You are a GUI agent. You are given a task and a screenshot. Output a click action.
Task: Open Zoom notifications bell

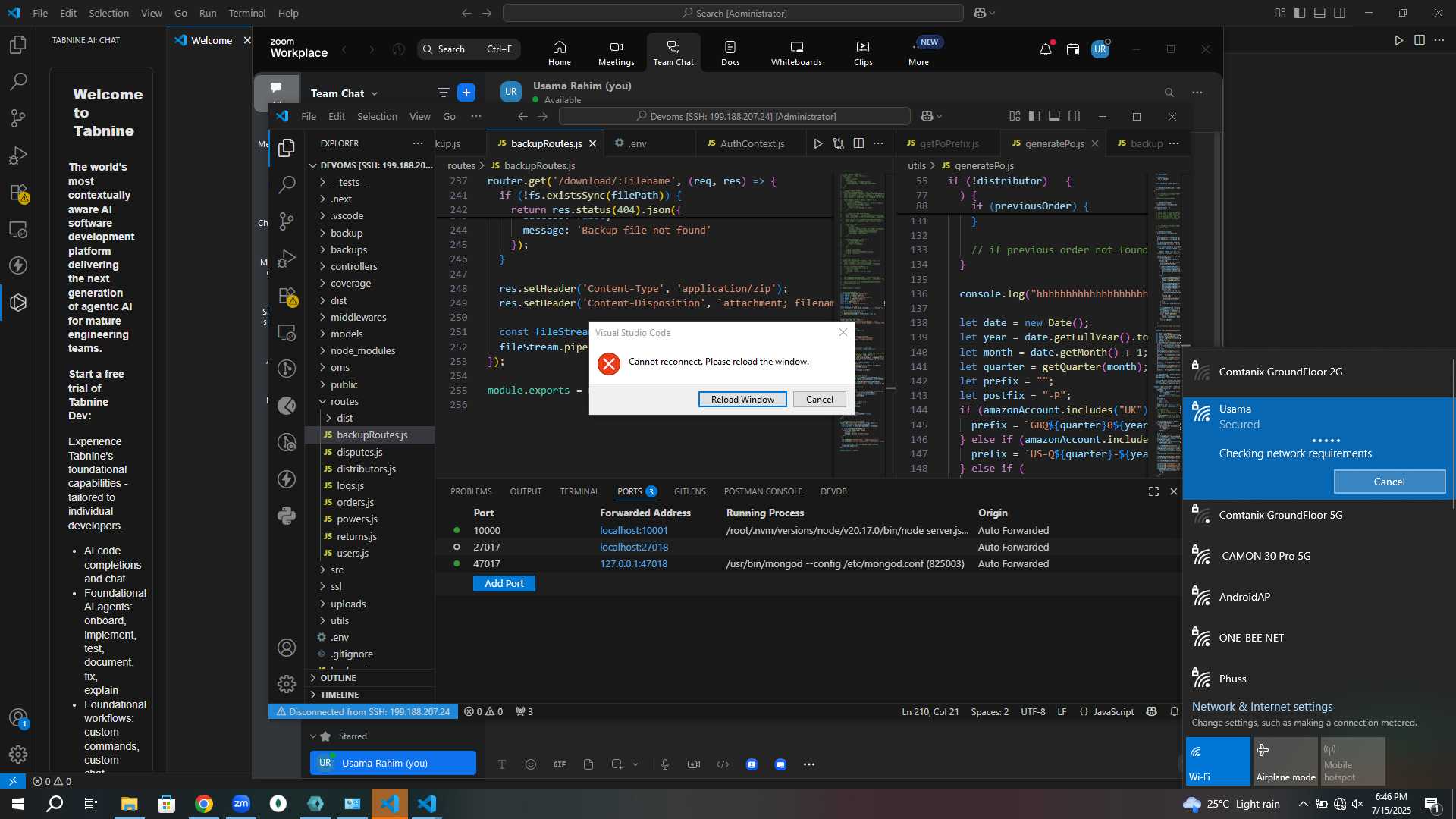click(x=1046, y=49)
